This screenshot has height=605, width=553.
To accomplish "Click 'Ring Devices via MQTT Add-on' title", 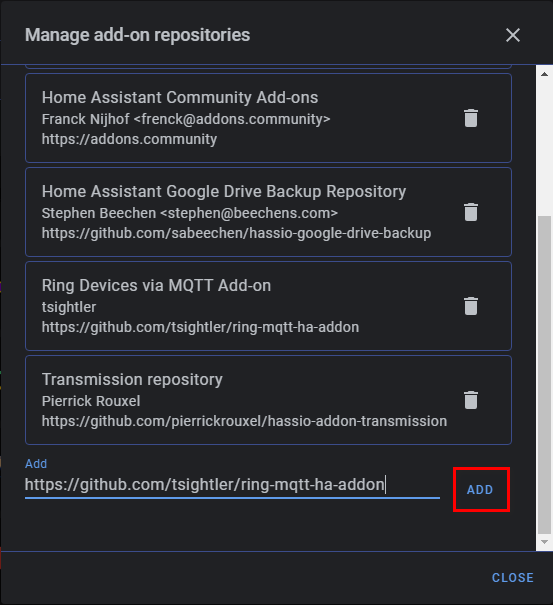I will pyautogui.click(x=156, y=286).
